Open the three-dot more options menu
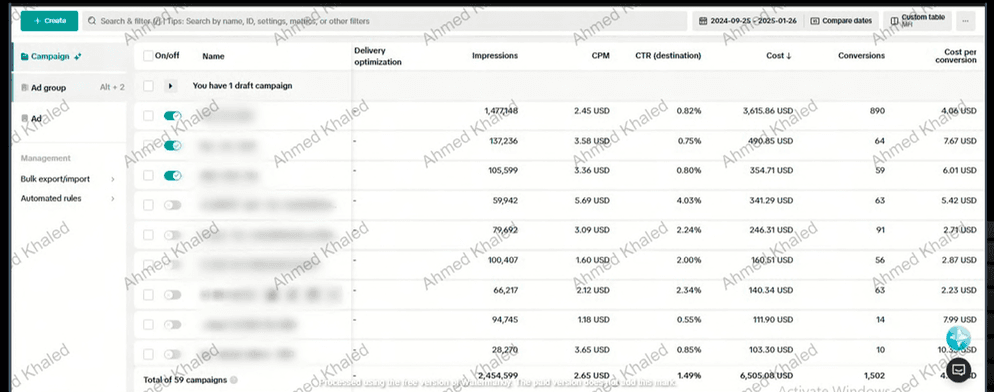The height and width of the screenshot is (392, 994). (x=965, y=21)
